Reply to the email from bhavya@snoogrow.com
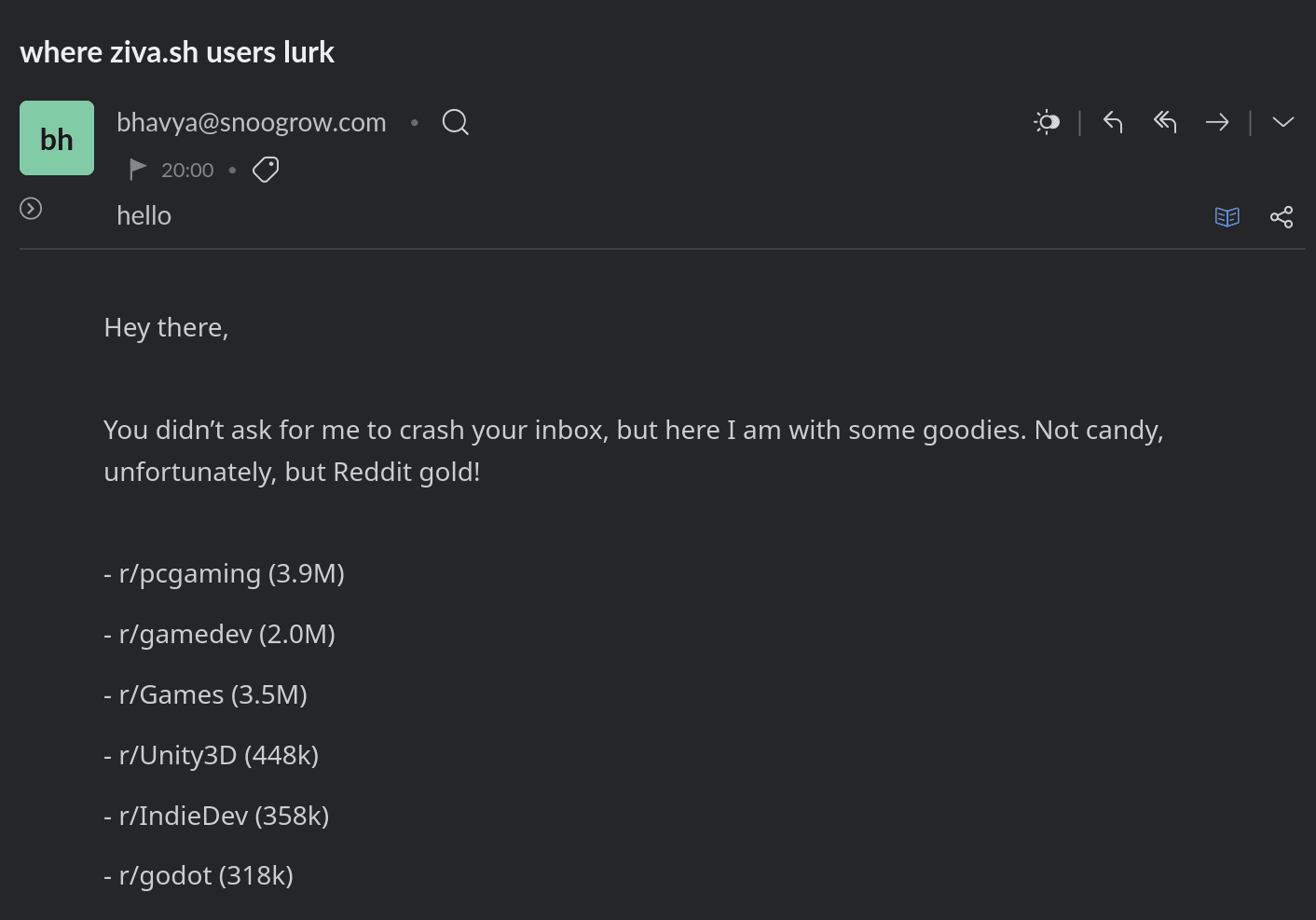The width and height of the screenshot is (1316, 920). pyautogui.click(x=1112, y=121)
